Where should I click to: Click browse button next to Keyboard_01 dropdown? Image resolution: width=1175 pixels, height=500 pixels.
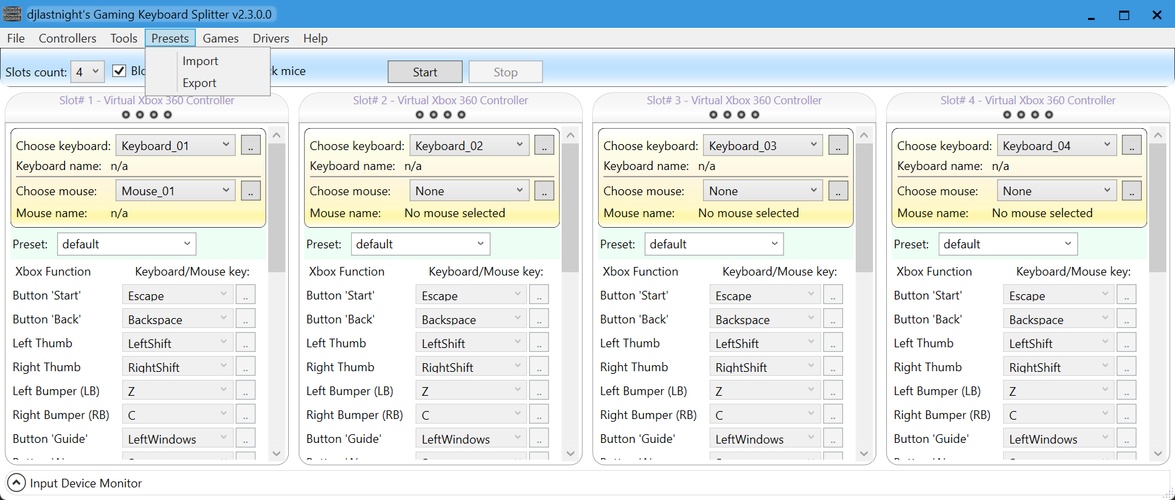click(250, 145)
